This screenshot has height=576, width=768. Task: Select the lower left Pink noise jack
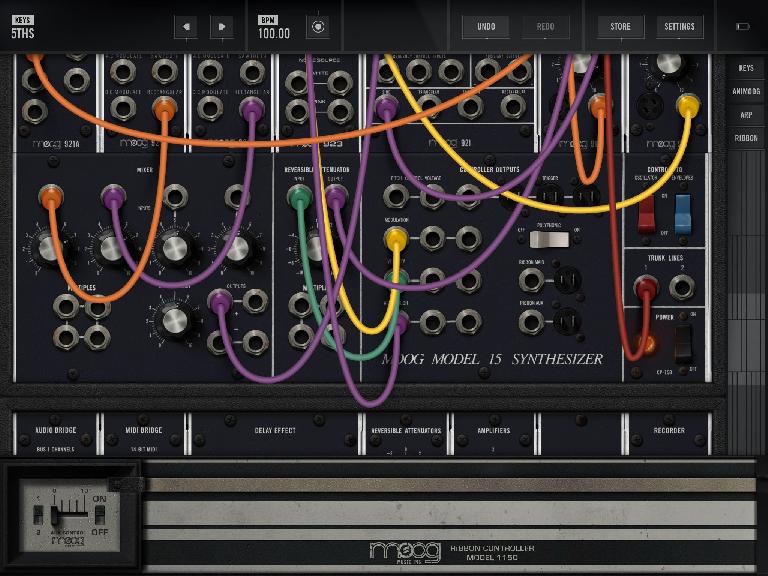pos(297,111)
